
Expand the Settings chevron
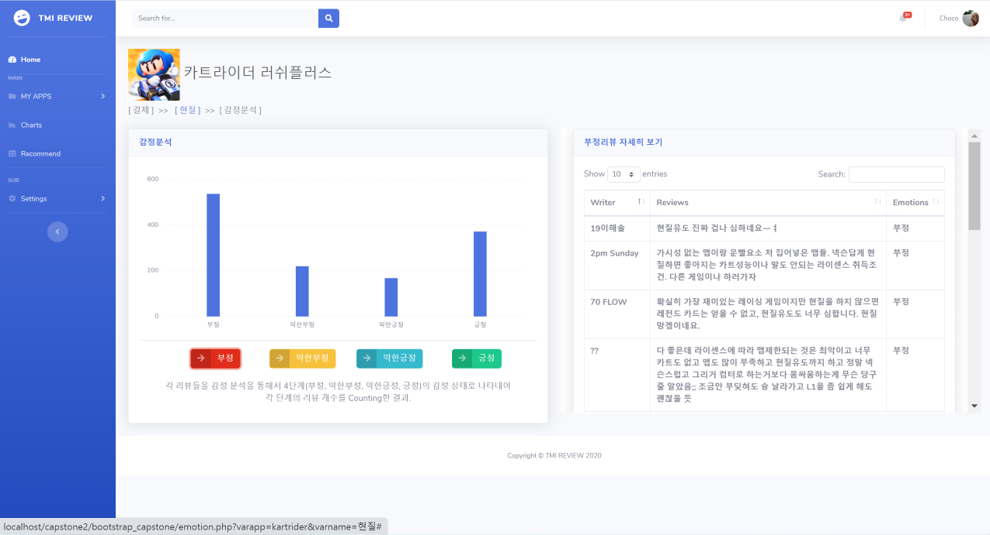pyautogui.click(x=103, y=198)
